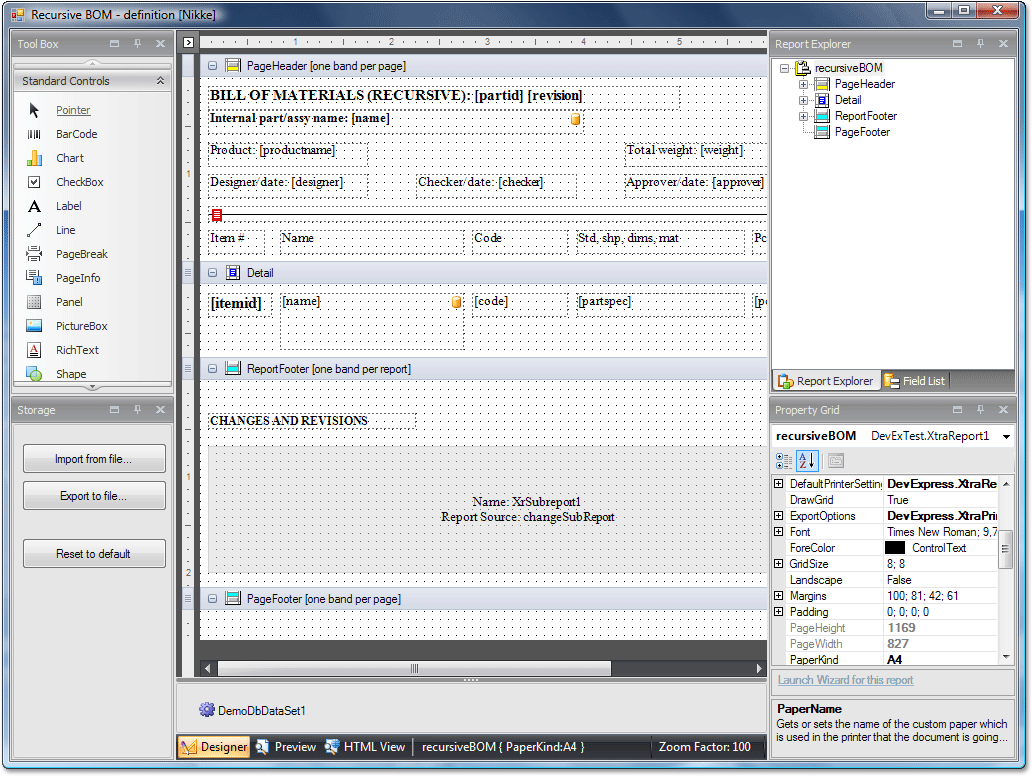Click the ruler corner arrow button
Image resolution: width=1032 pixels, height=776 pixels.
tap(188, 42)
